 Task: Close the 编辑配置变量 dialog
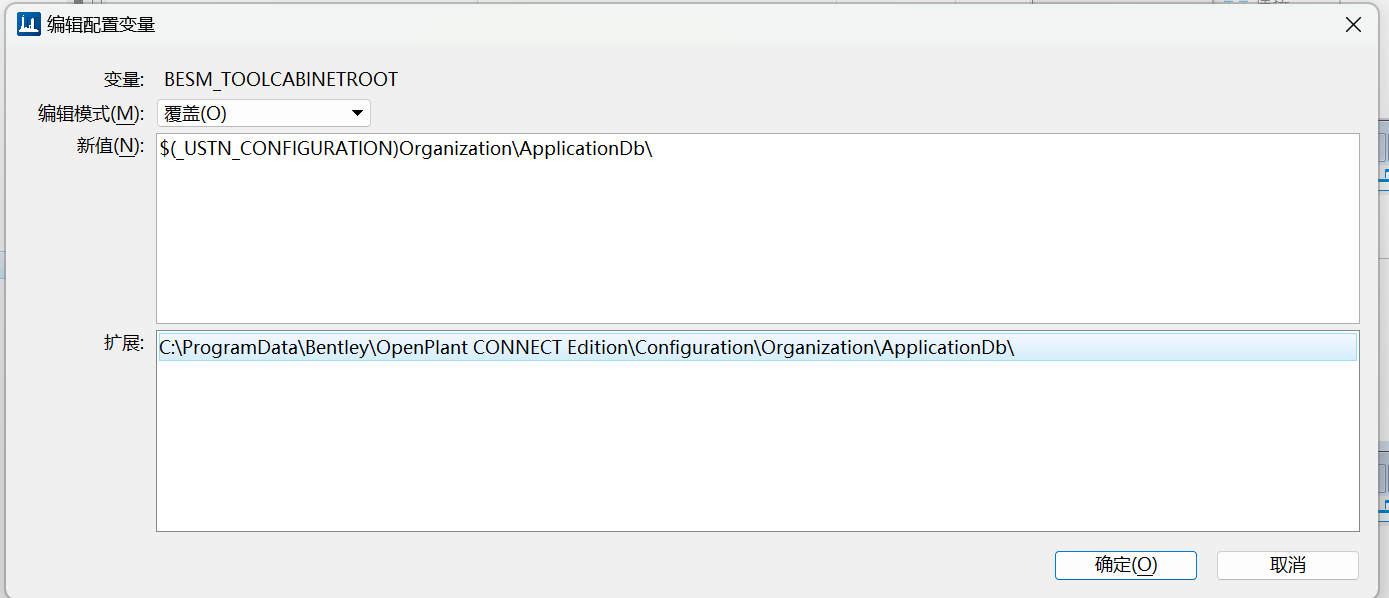pos(1353,25)
